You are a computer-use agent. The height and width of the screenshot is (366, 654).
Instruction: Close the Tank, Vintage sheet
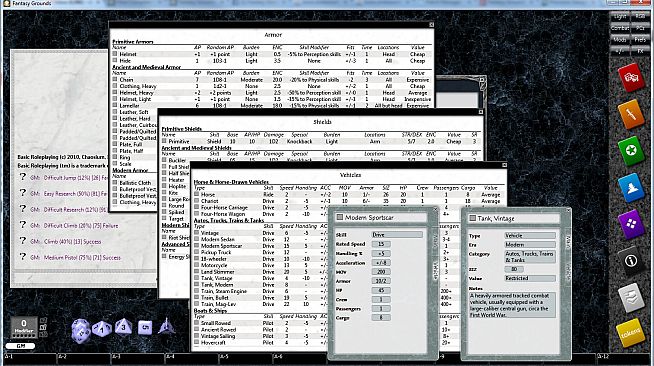tap(568, 211)
